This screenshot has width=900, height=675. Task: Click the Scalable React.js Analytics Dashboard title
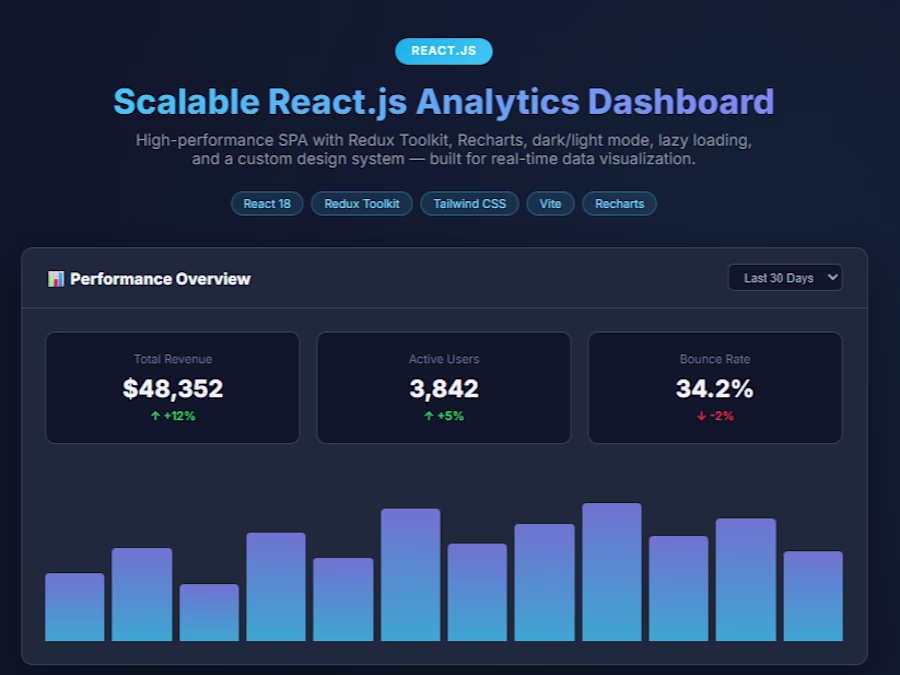(x=444, y=102)
